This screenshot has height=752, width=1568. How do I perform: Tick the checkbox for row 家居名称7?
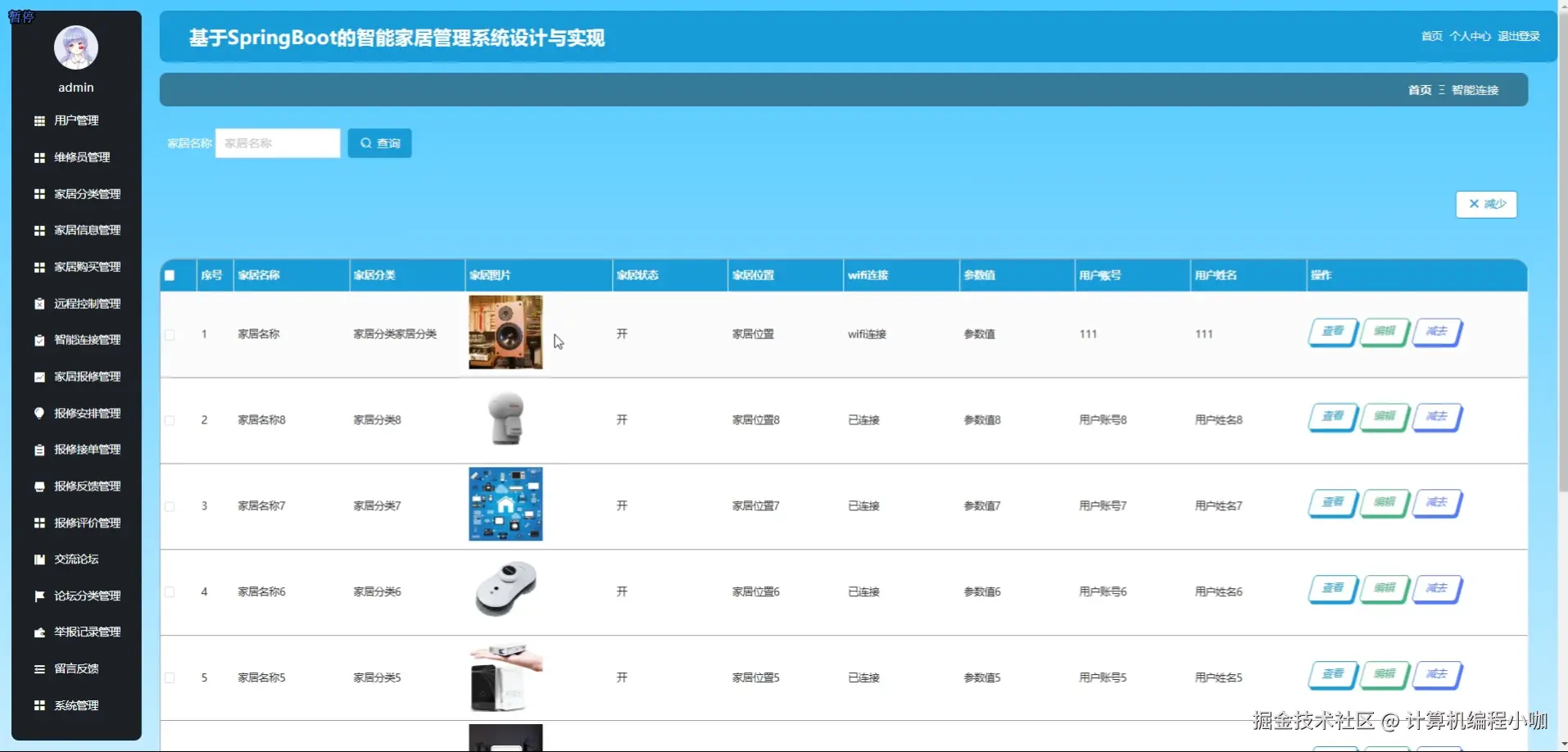pyautogui.click(x=170, y=506)
